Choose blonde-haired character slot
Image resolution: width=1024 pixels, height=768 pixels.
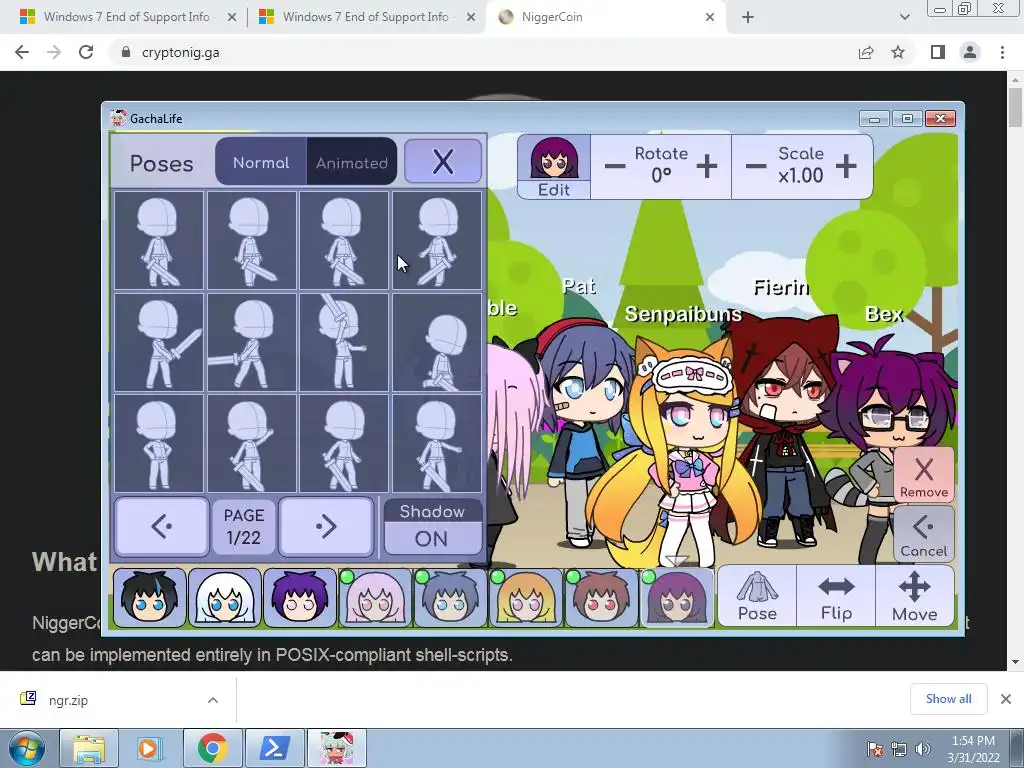(526, 598)
